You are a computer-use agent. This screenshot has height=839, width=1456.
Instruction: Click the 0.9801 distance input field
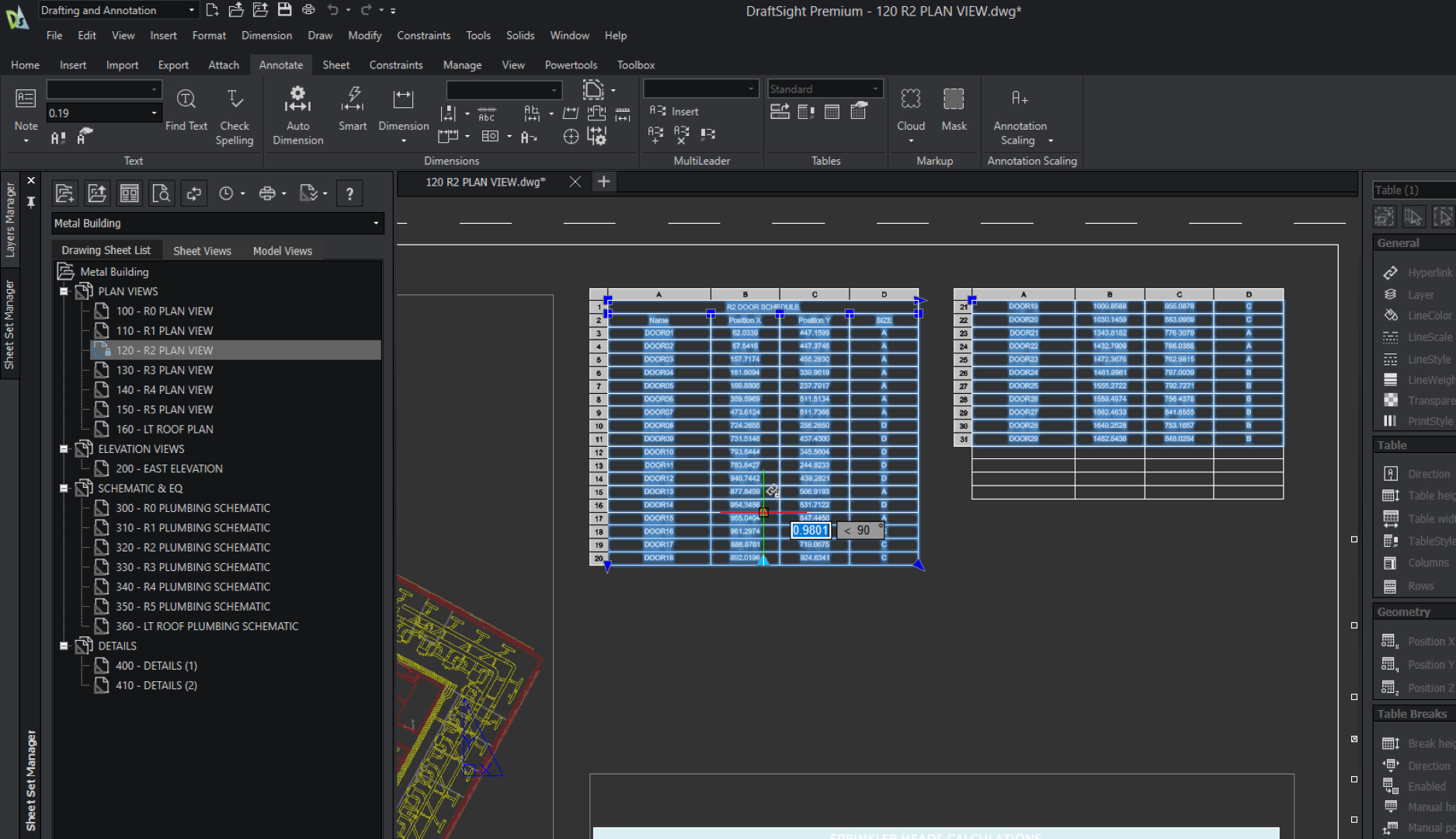click(811, 531)
